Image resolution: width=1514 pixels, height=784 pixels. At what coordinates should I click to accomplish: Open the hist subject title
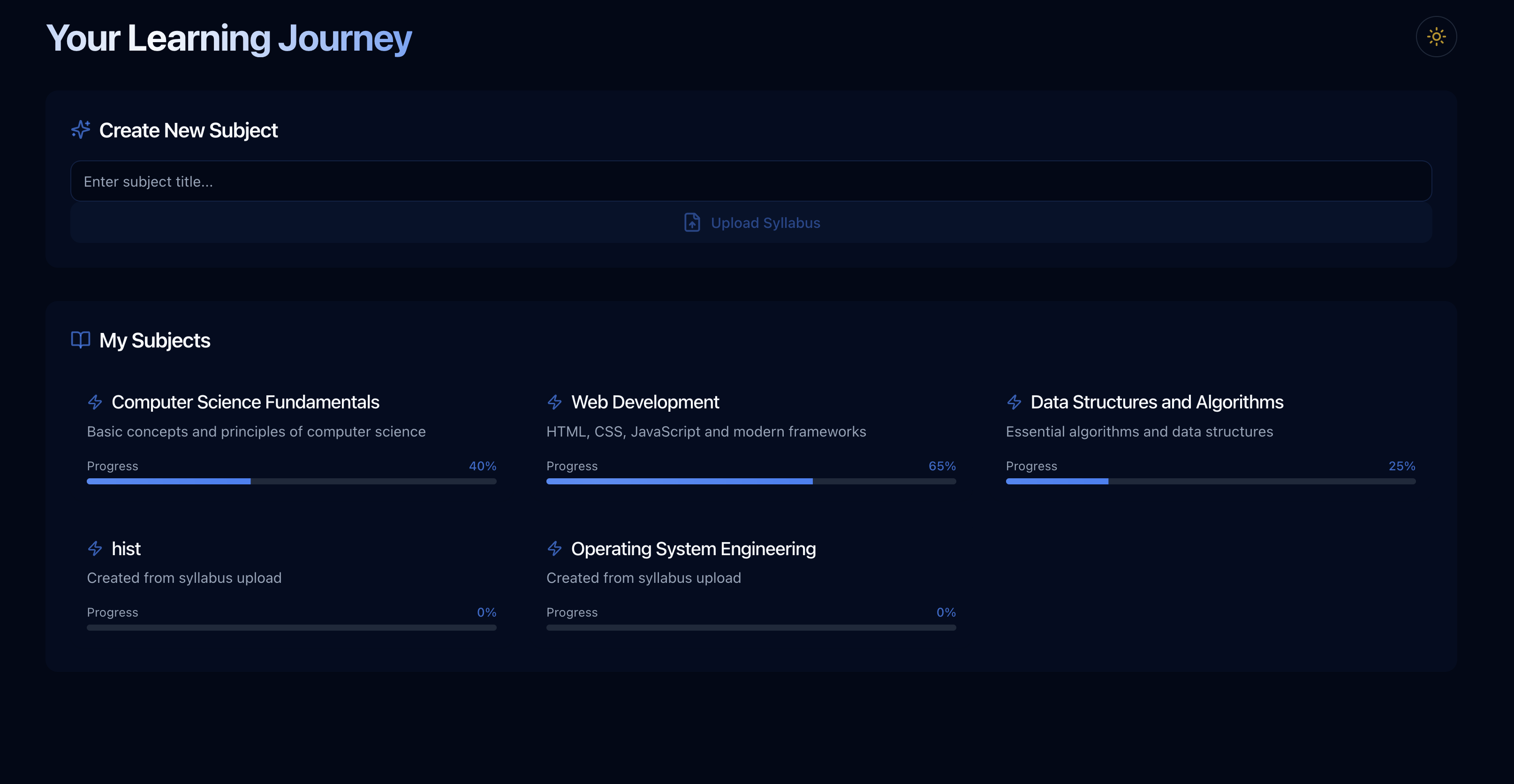[126, 548]
